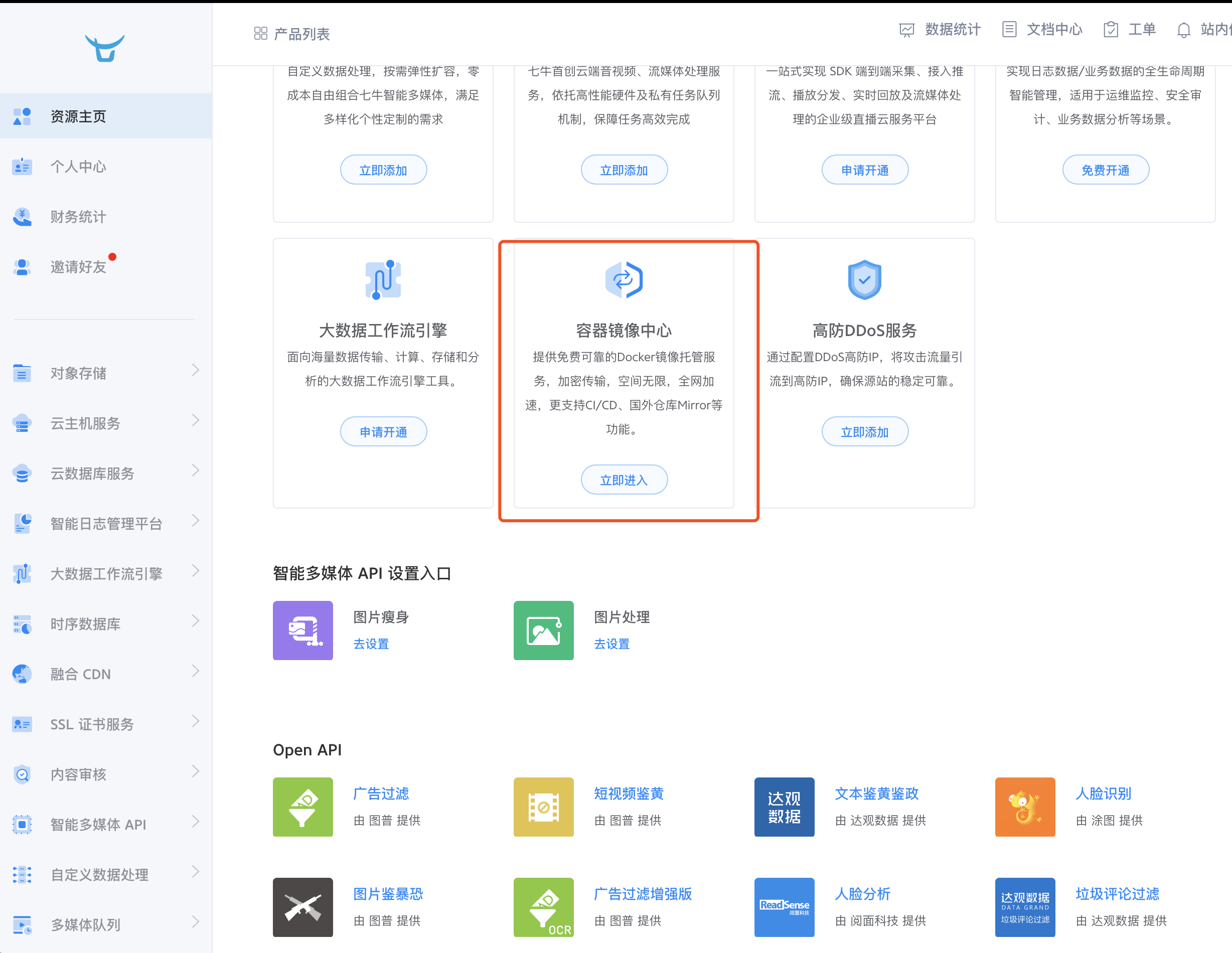Select the 广告过滤 funnel icon
This screenshot has height=953, width=1232.
pyautogui.click(x=303, y=807)
